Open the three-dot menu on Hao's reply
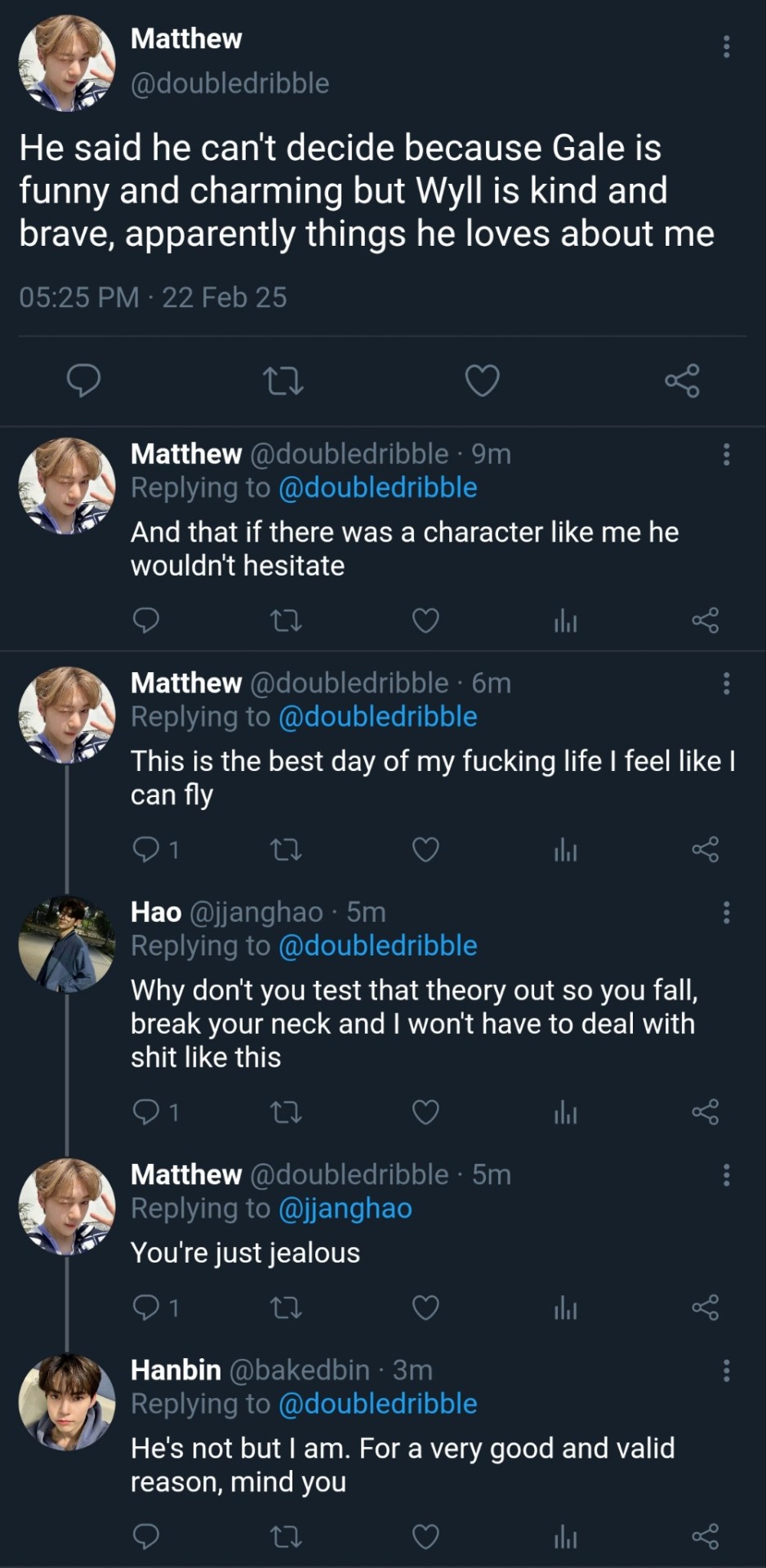This screenshot has height=1568, width=766. pyautogui.click(x=726, y=912)
